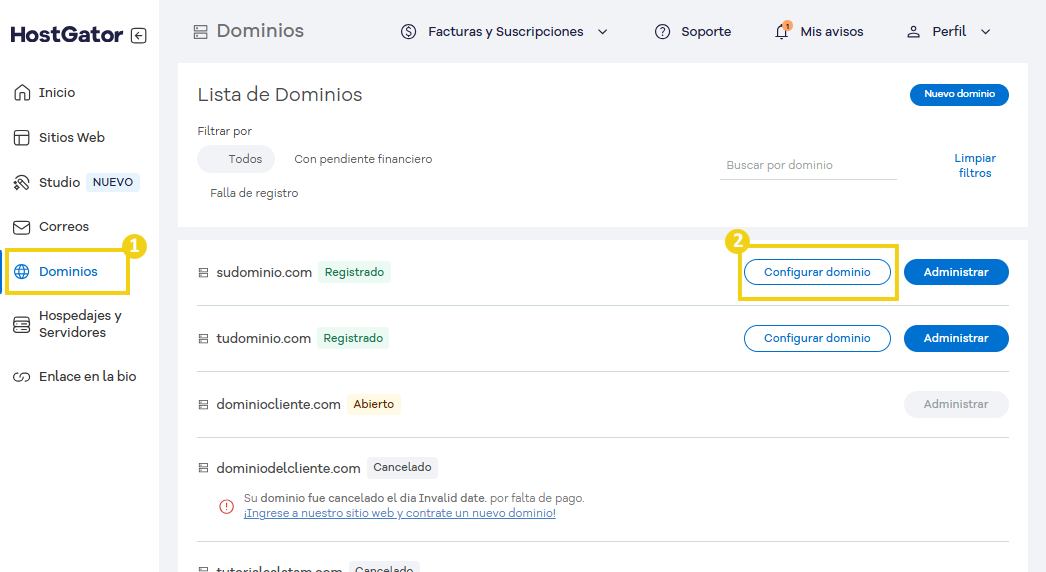
Task: Click the Correos envelope icon
Action: [x=21, y=228]
